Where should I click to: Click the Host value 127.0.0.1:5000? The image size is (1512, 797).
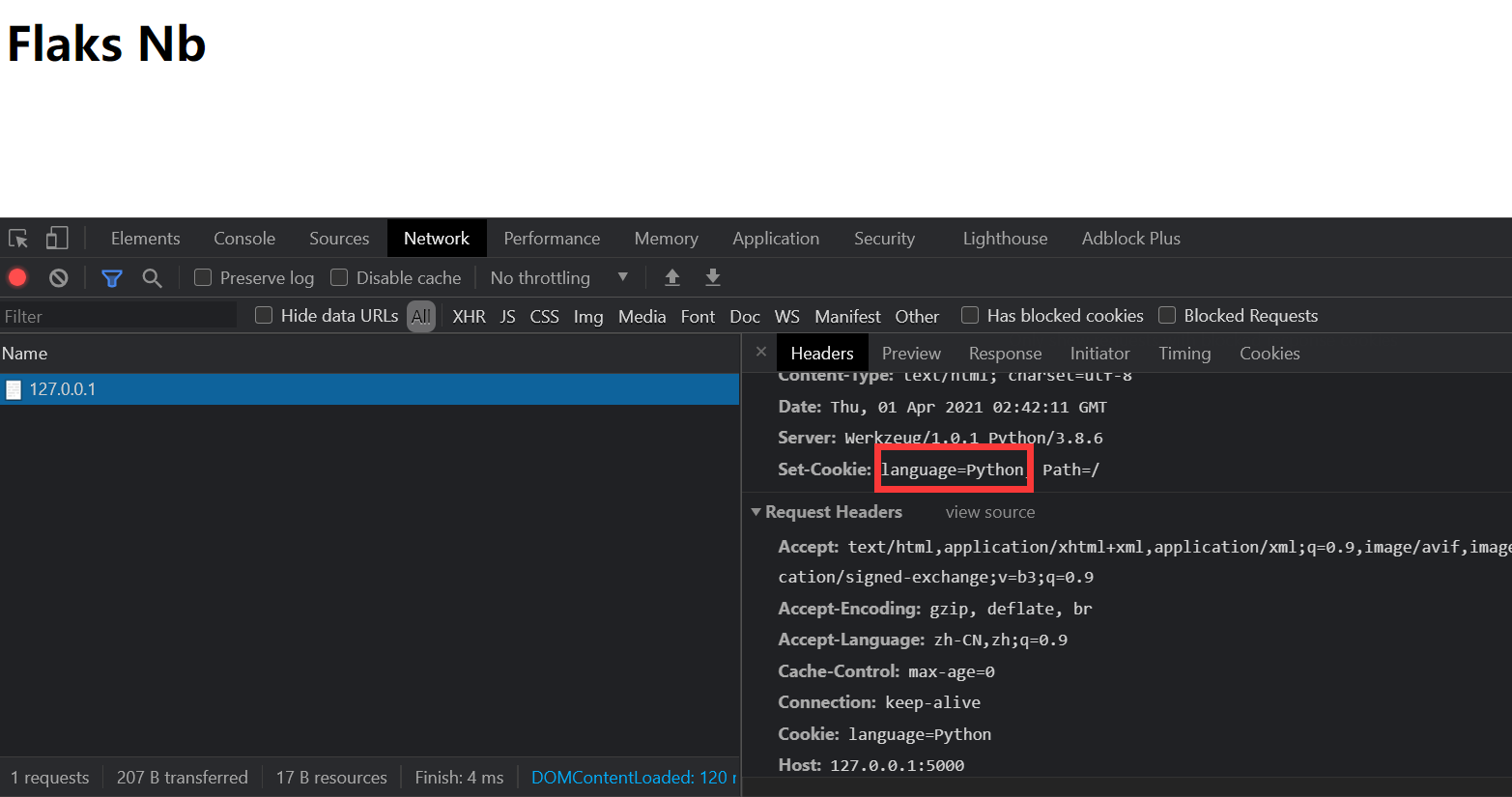pyautogui.click(x=897, y=765)
